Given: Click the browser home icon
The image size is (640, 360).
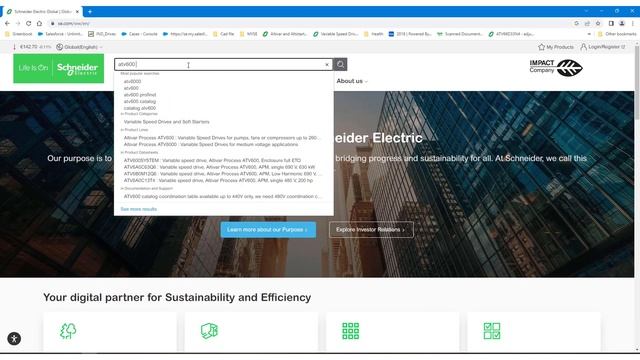Looking at the screenshot, I should [x=39, y=24].
